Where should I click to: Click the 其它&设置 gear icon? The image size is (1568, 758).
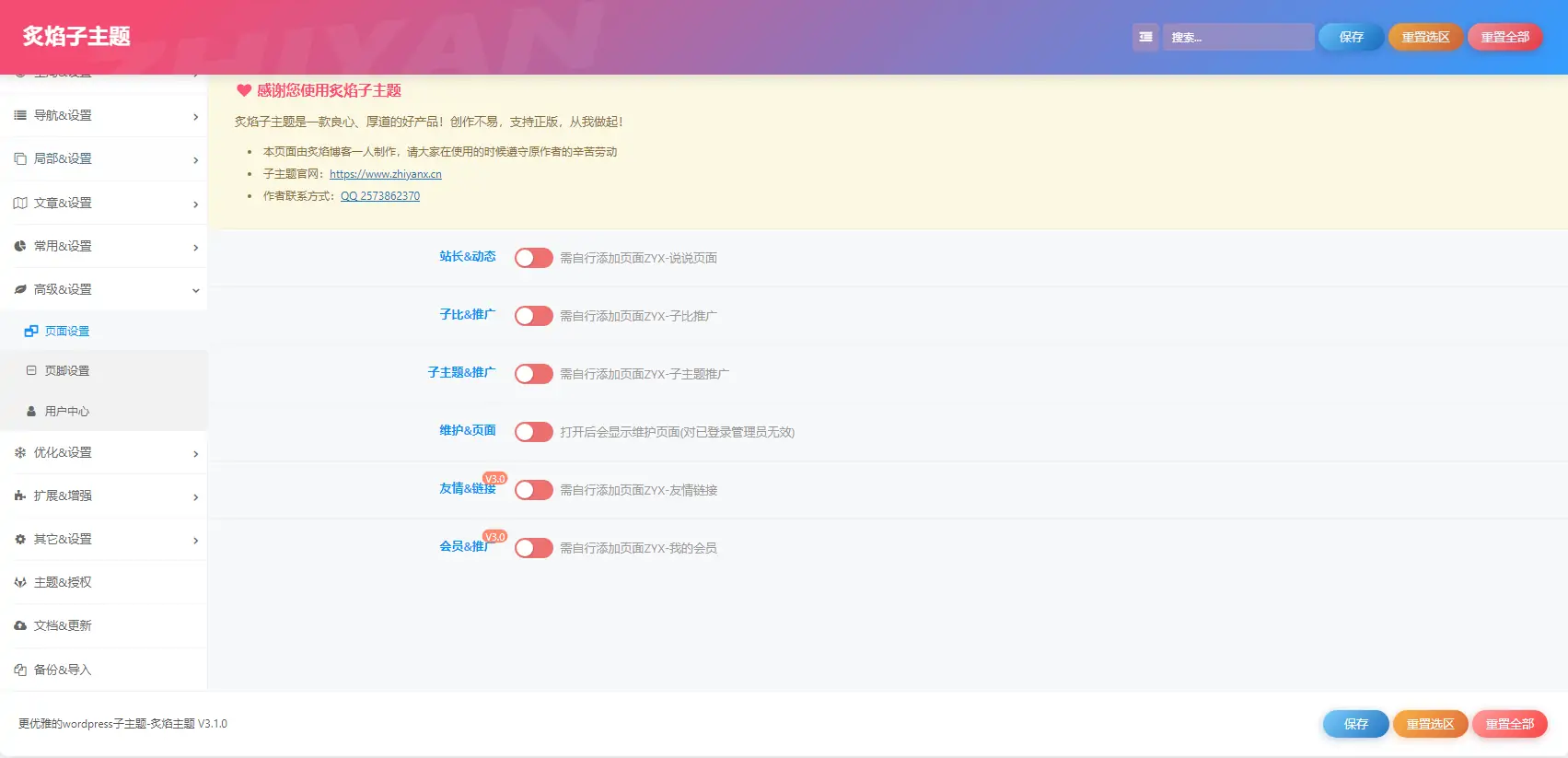[20, 539]
